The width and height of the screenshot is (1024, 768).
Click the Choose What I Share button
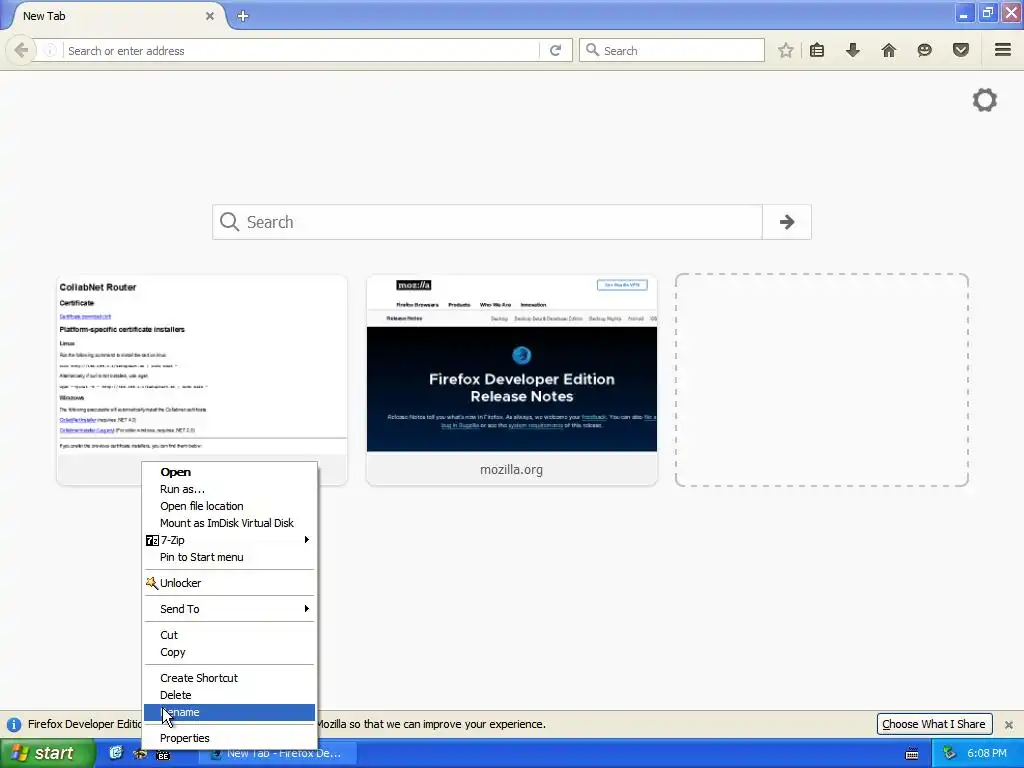[934, 724]
